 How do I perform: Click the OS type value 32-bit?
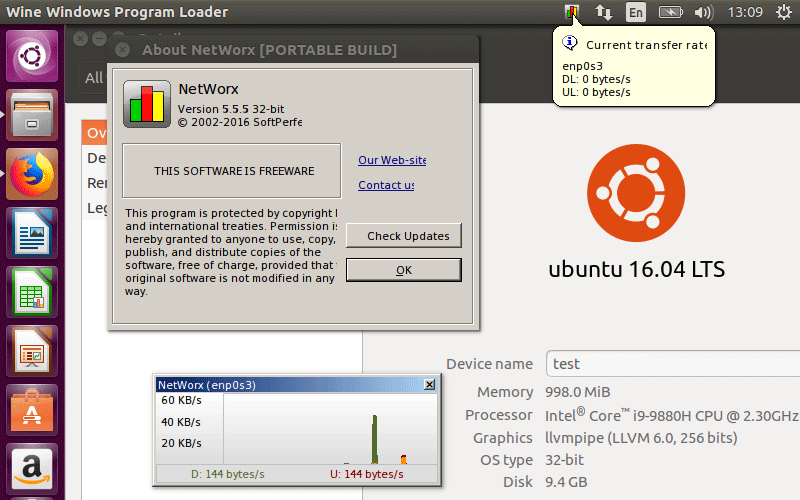point(564,460)
